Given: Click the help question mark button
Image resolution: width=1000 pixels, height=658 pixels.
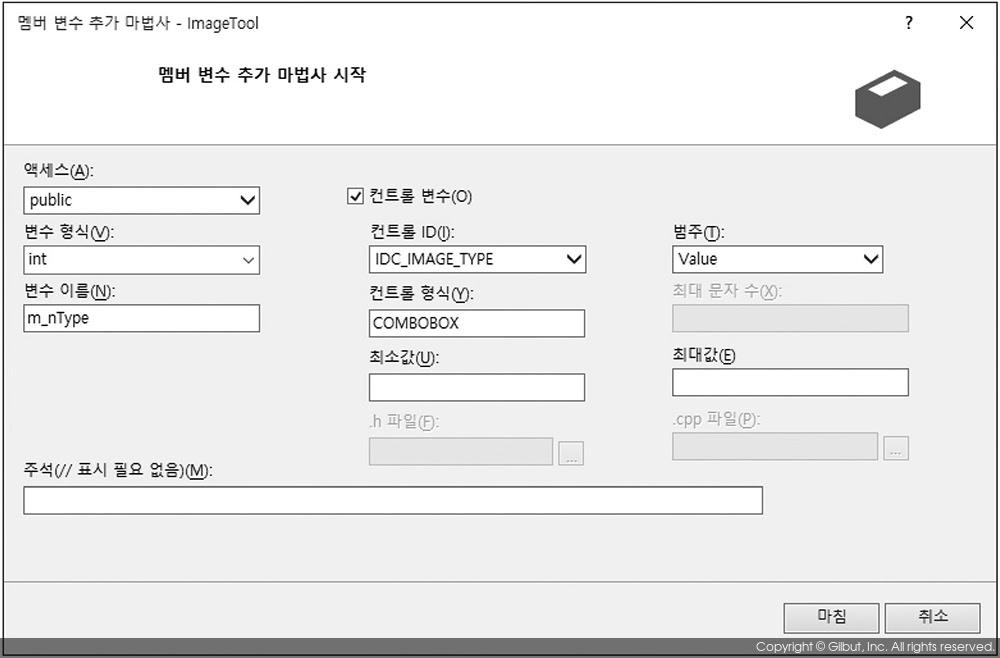Looking at the screenshot, I should pos(909,23).
